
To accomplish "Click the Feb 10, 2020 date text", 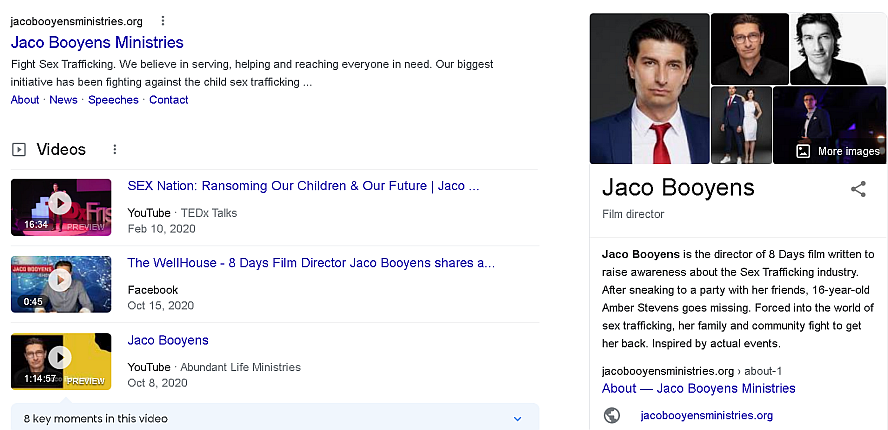I will [x=161, y=229].
